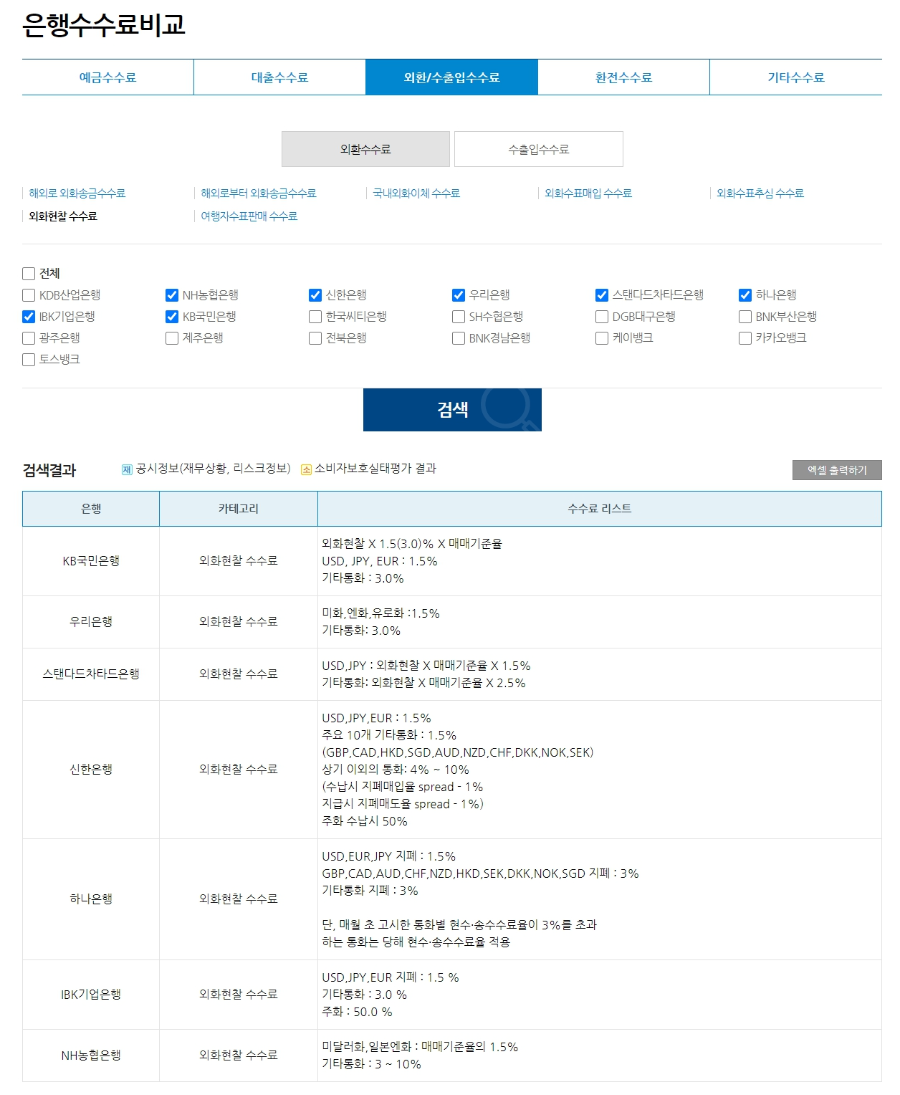
Task: Click the 카테고리 column header
Action: click(238, 509)
